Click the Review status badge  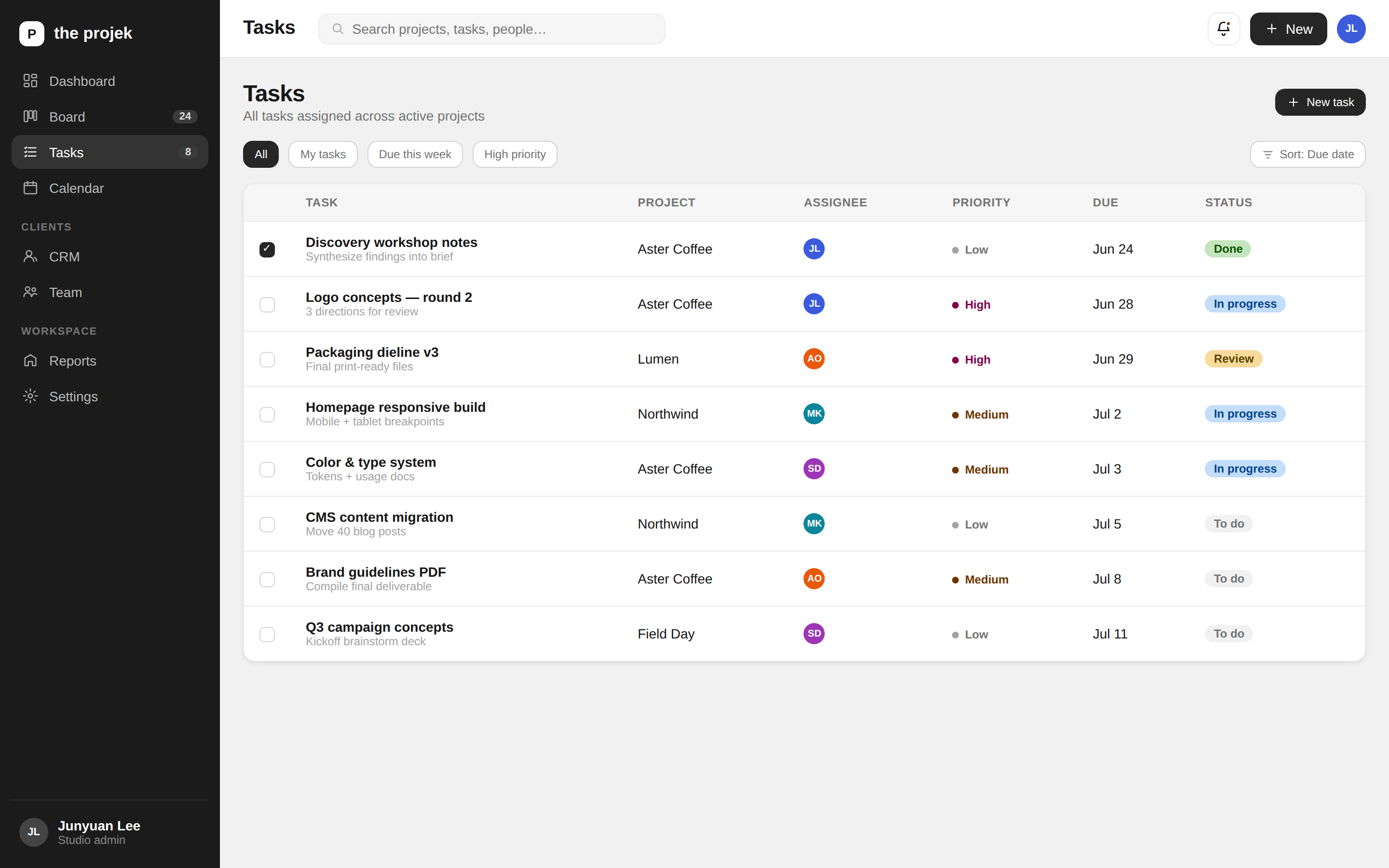tap(1233, 359)
